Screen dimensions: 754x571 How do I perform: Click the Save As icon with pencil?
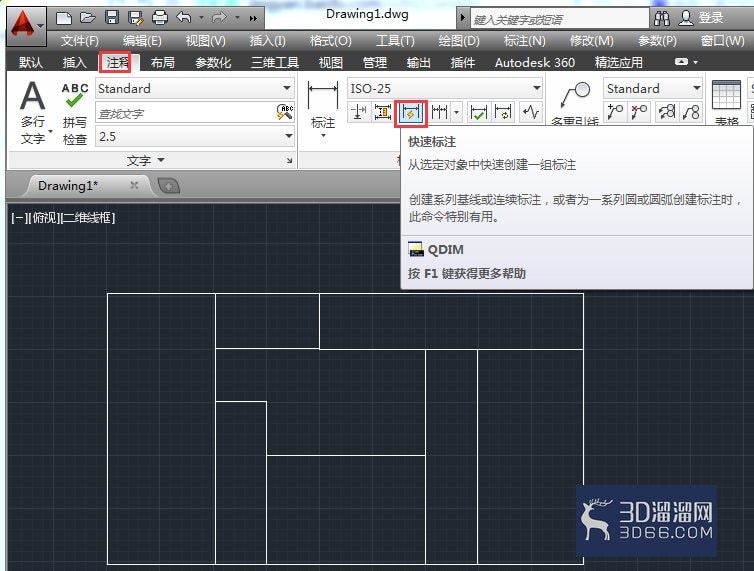(x=136, y=18)
